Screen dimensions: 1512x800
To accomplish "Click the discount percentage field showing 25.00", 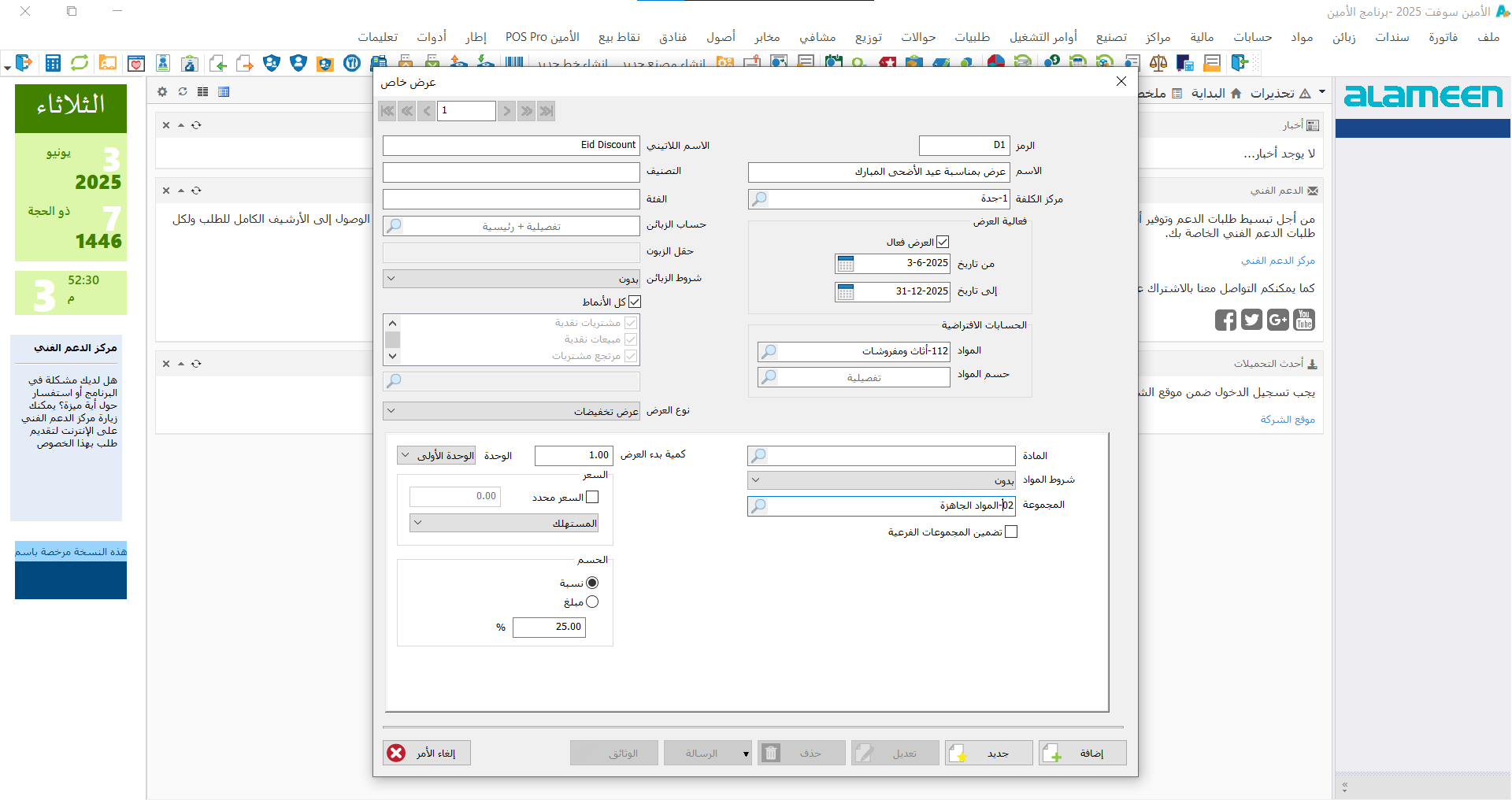I will (x=549, y=628).
